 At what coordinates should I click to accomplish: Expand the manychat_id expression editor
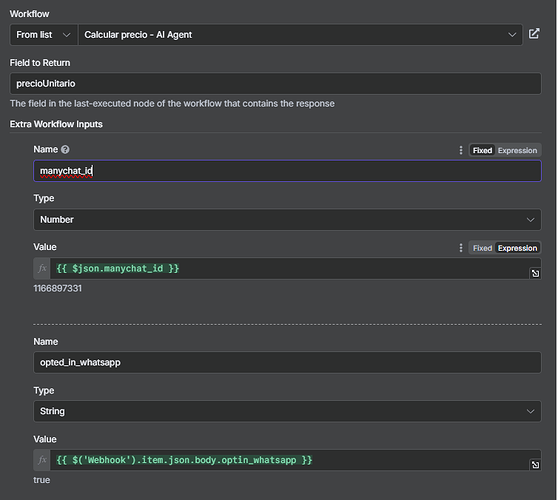click(x=535, y=273)
